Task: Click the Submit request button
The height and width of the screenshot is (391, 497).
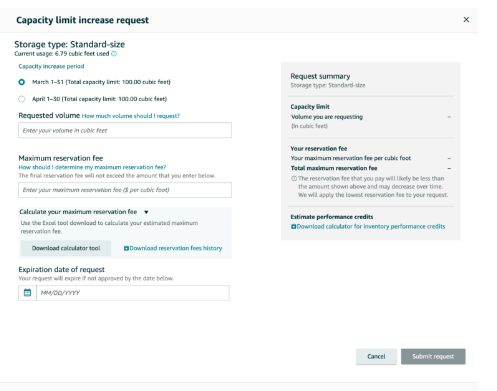Action: (x=433, y=357)
